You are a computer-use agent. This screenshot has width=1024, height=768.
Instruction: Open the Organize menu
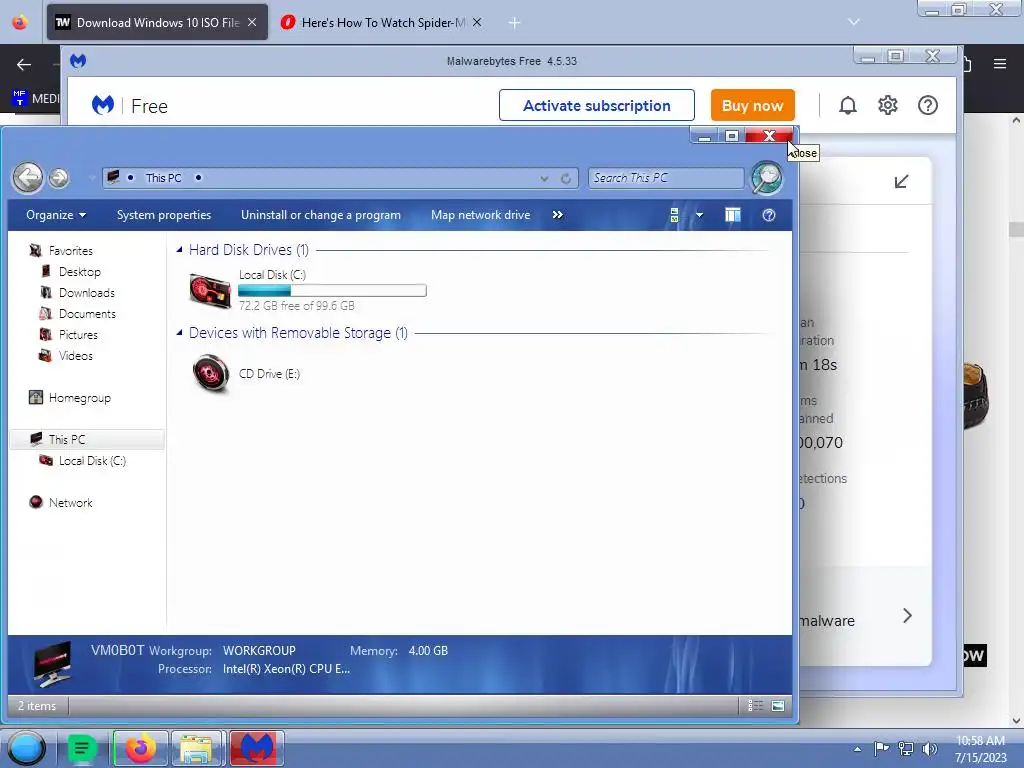click(x=56, y=215)
